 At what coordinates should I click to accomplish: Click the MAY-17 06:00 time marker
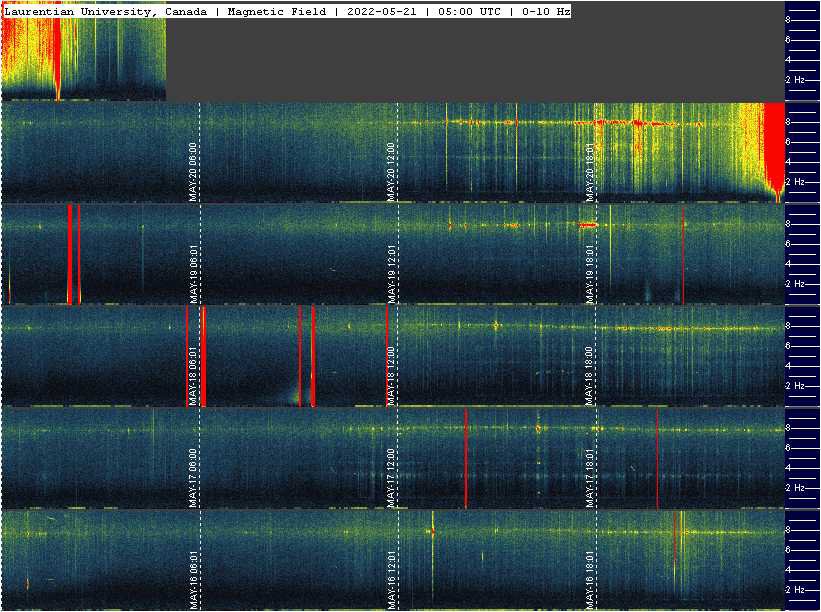click(193, 478)
